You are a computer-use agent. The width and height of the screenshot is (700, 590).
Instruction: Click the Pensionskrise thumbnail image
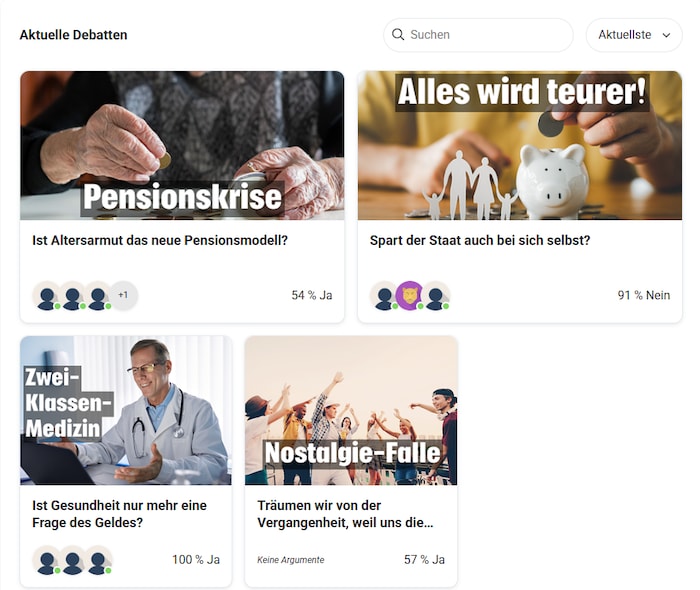pos(182,145)
